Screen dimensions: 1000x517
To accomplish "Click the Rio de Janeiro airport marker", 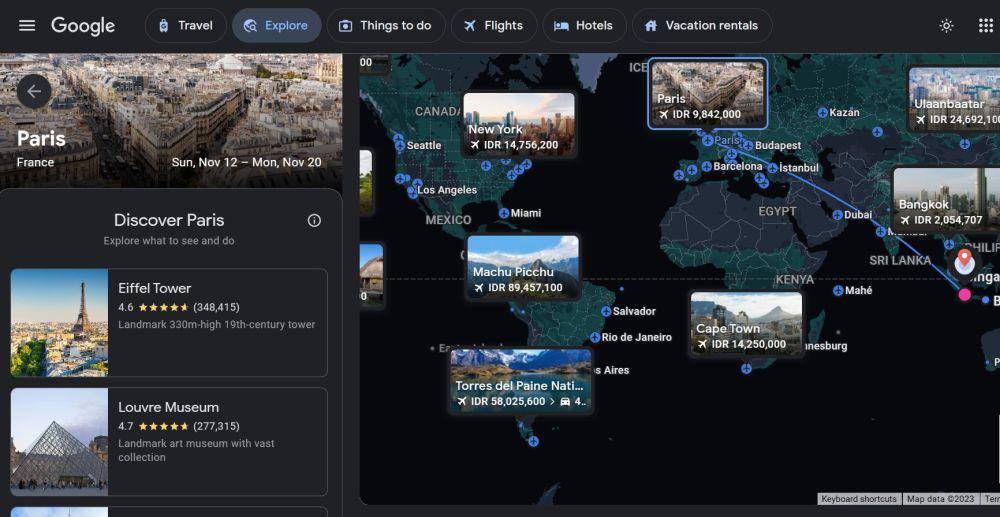I will (x=595, y=337).
